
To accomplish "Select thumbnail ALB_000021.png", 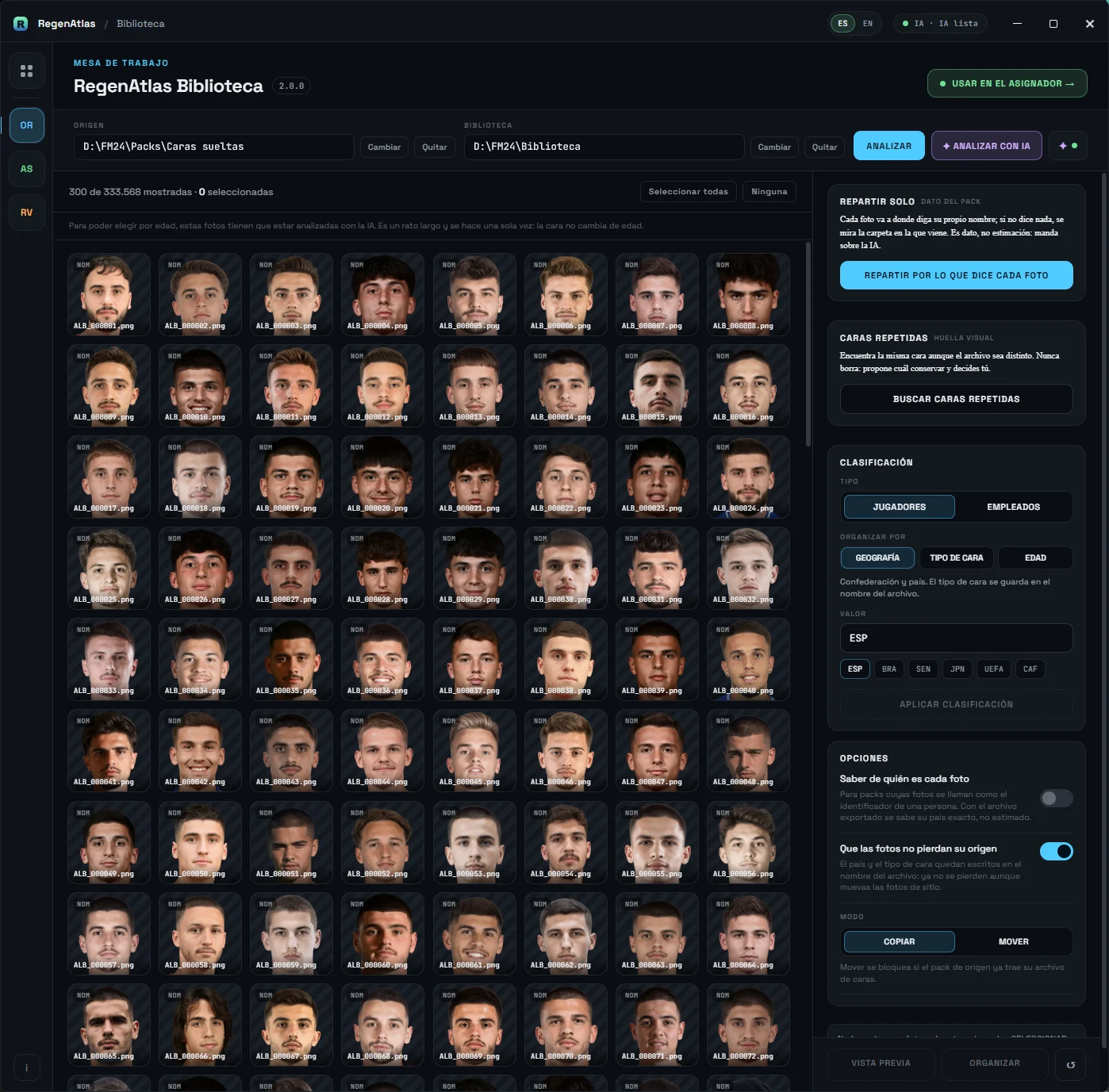I will coord(474,477).
